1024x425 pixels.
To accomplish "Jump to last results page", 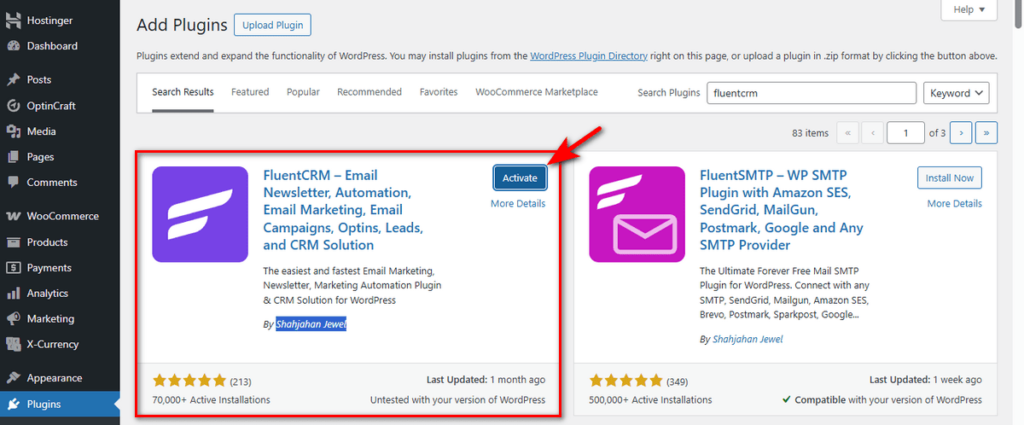I will (x=986, y=133).
